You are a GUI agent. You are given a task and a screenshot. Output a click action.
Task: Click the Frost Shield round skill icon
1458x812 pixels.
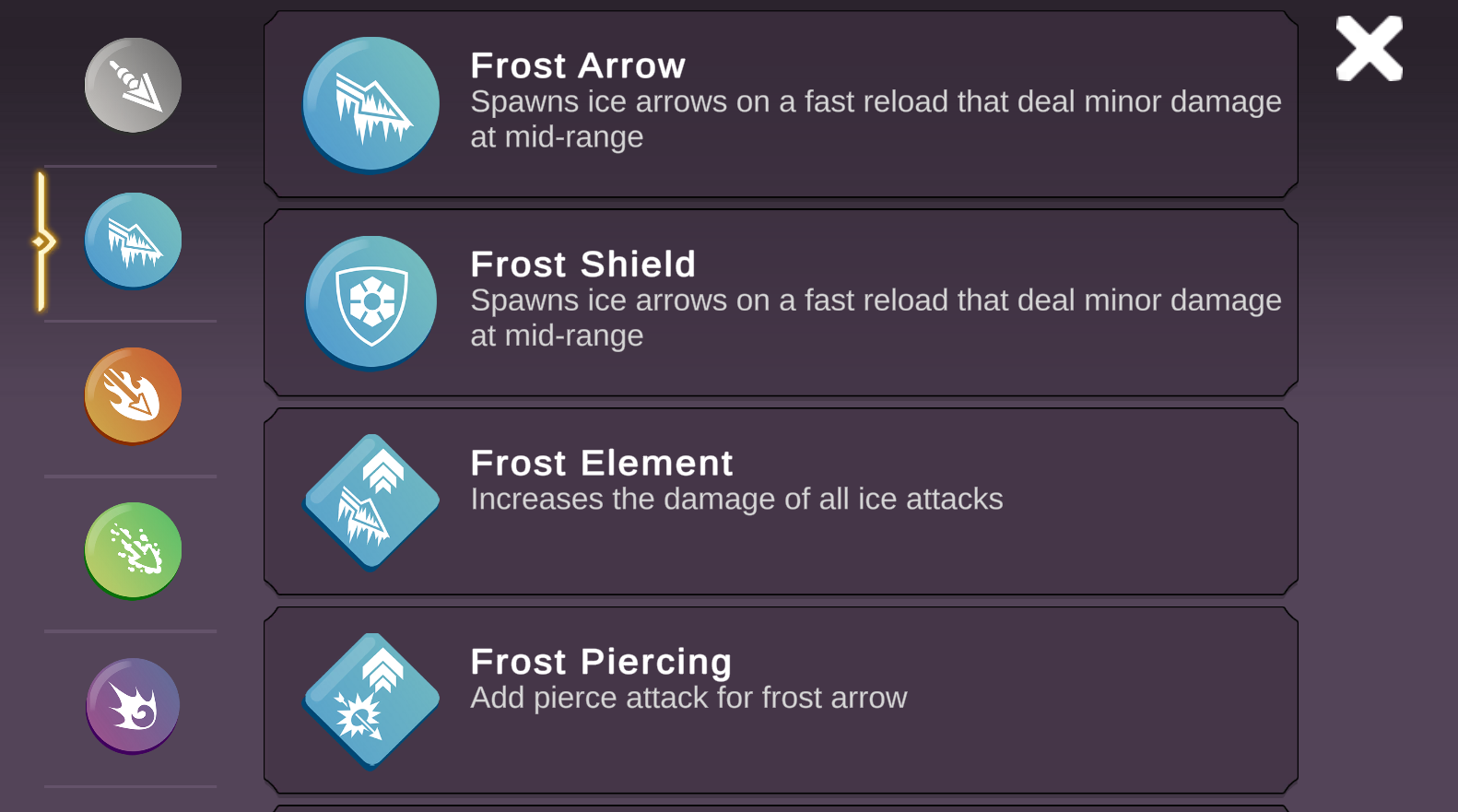pyautogui.click(x=370, y=302)
